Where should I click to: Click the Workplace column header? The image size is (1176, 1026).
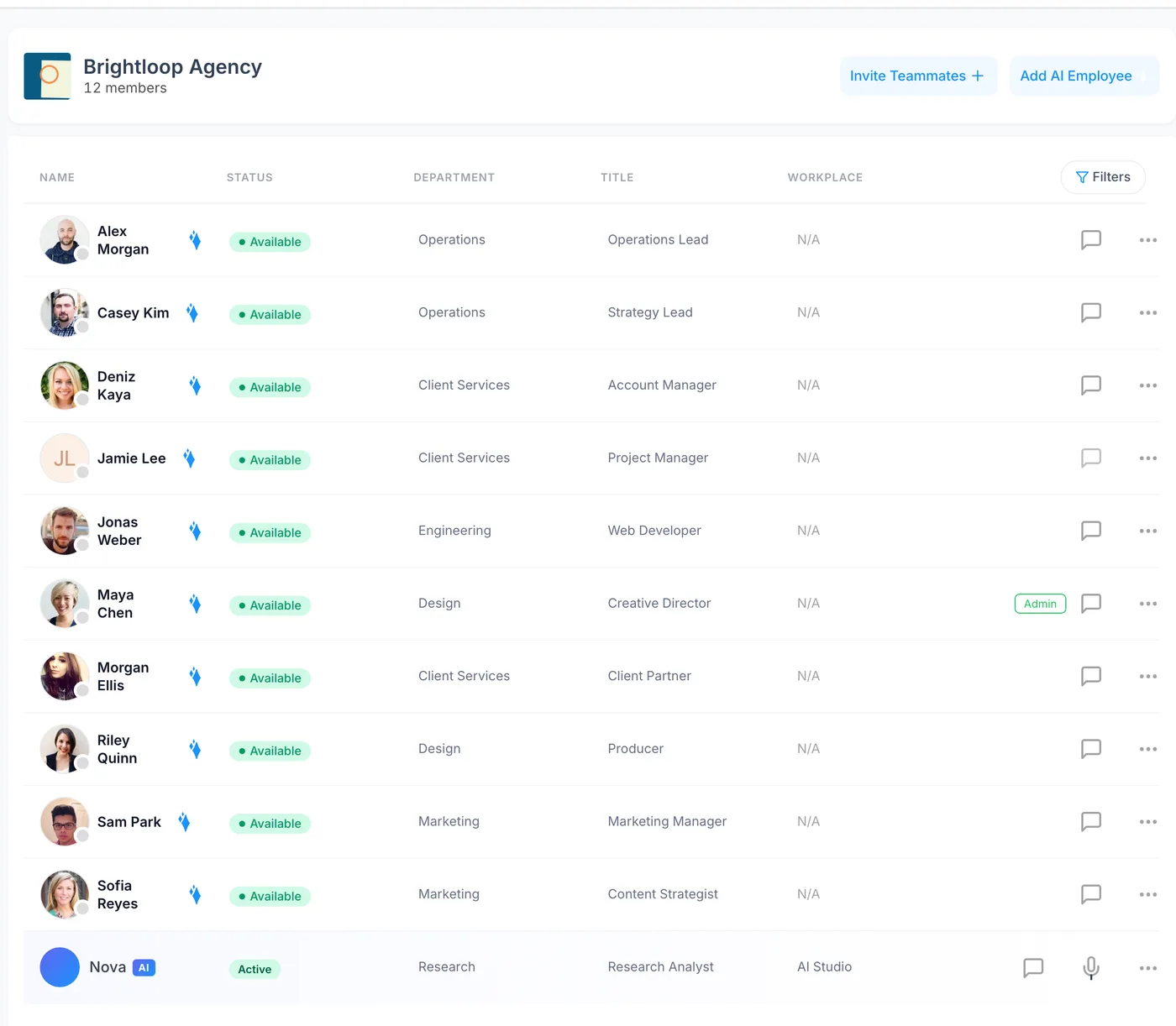pyautogui.click(x=825, y=178)
